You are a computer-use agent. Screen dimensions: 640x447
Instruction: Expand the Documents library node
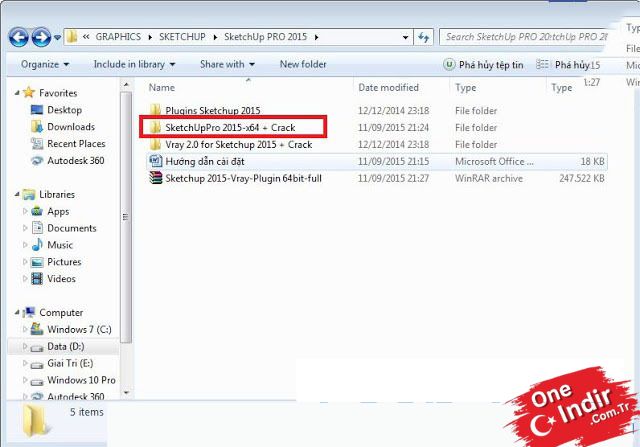pos(25,228)
